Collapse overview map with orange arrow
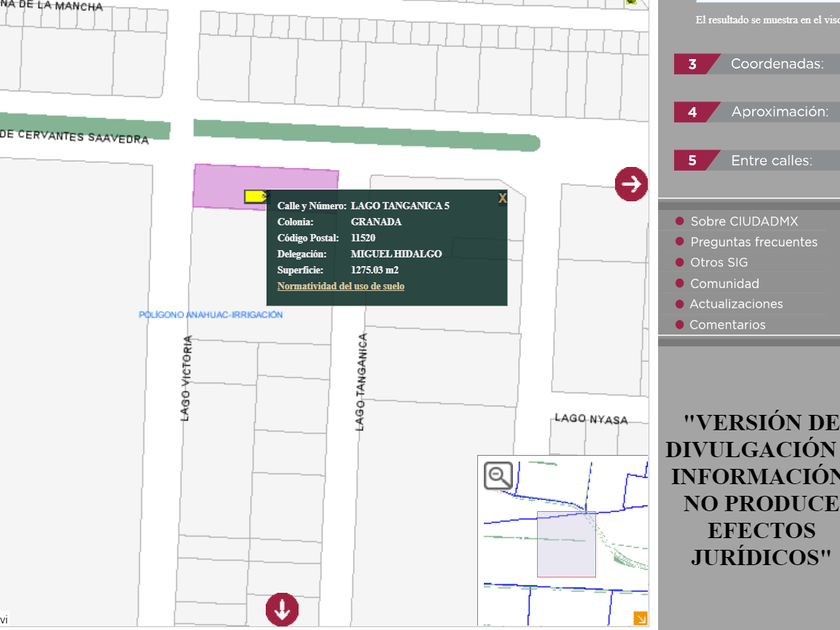 coord(640,619)
